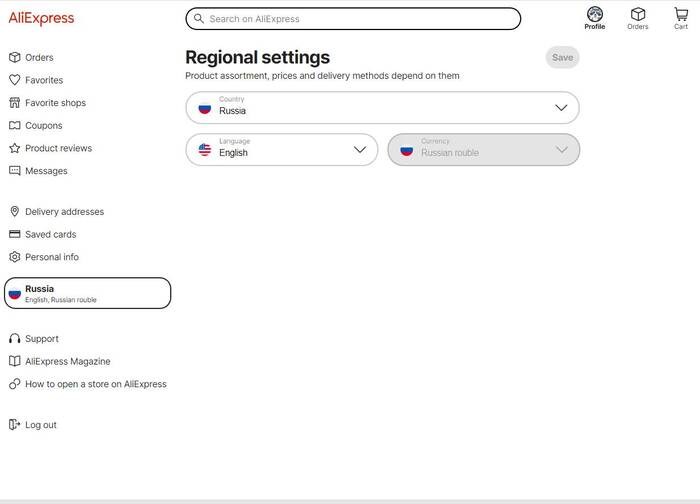700x504 pixels.
Task: Go to Personal info in the sidebar
Action: [x=51, y=257]
